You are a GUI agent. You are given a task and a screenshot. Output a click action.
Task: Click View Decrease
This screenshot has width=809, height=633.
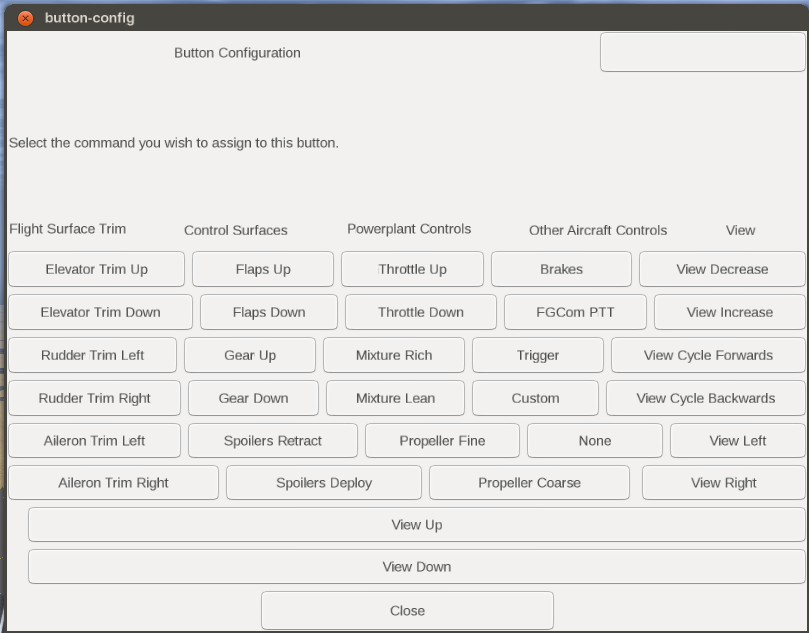(x=722, y=269)
